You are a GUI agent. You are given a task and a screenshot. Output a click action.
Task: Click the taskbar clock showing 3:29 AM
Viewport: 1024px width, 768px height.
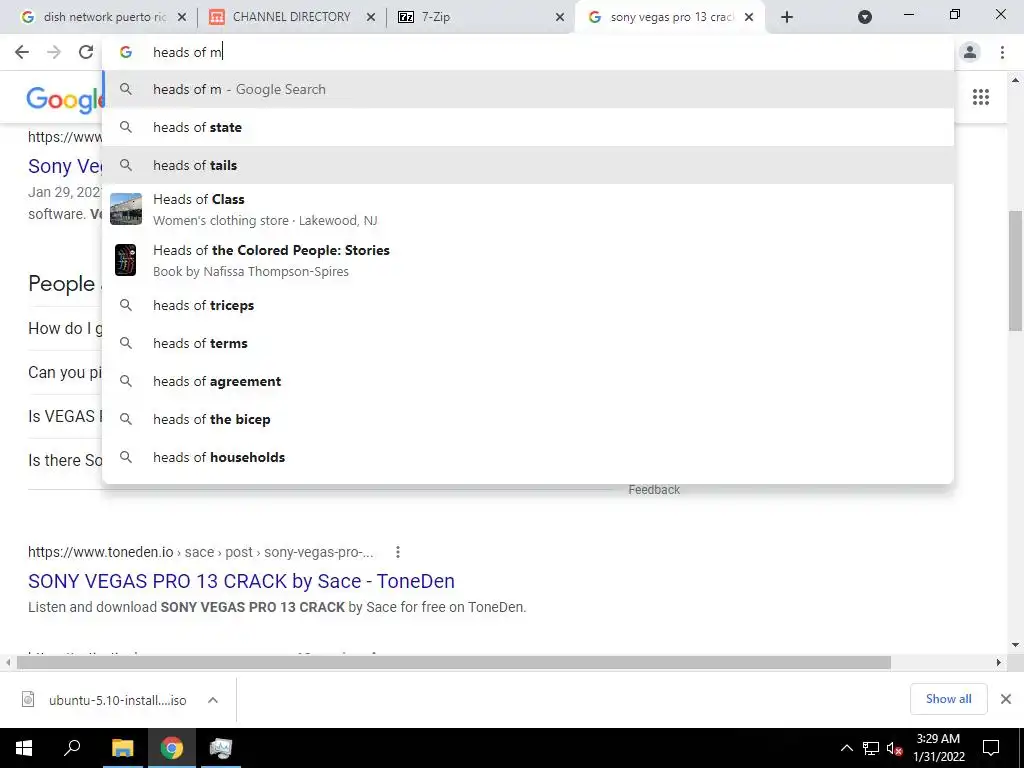point(938,748)
